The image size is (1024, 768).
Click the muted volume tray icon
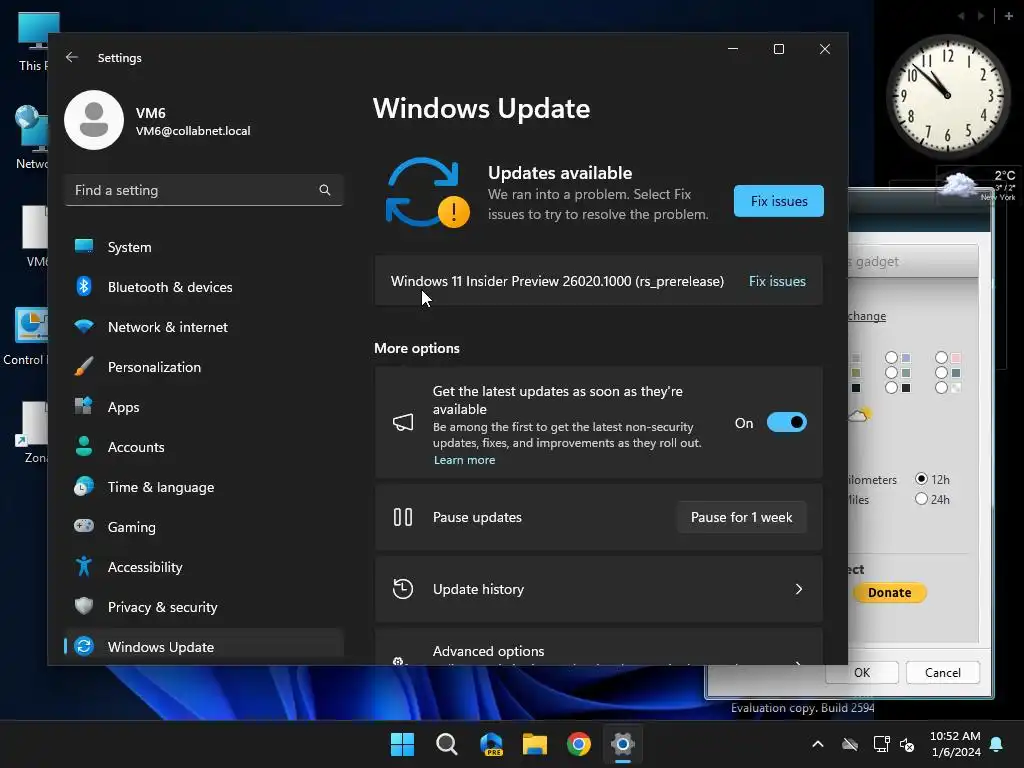point(907,744)
